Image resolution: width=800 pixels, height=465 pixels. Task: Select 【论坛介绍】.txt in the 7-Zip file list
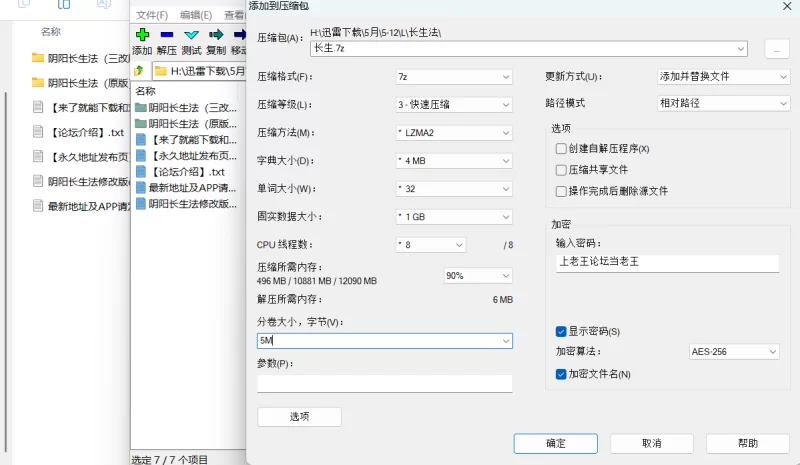(x=187, y=171)
